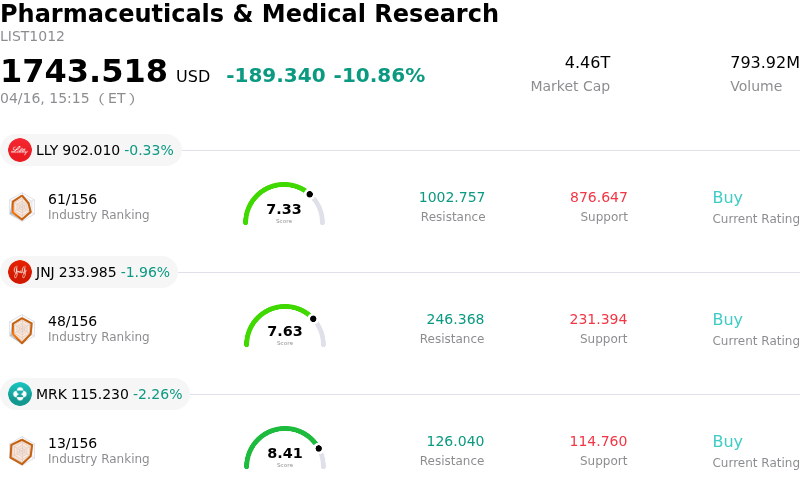
Task: Open the JNJ 233.985 ticker chip
Action: [89, 272]
